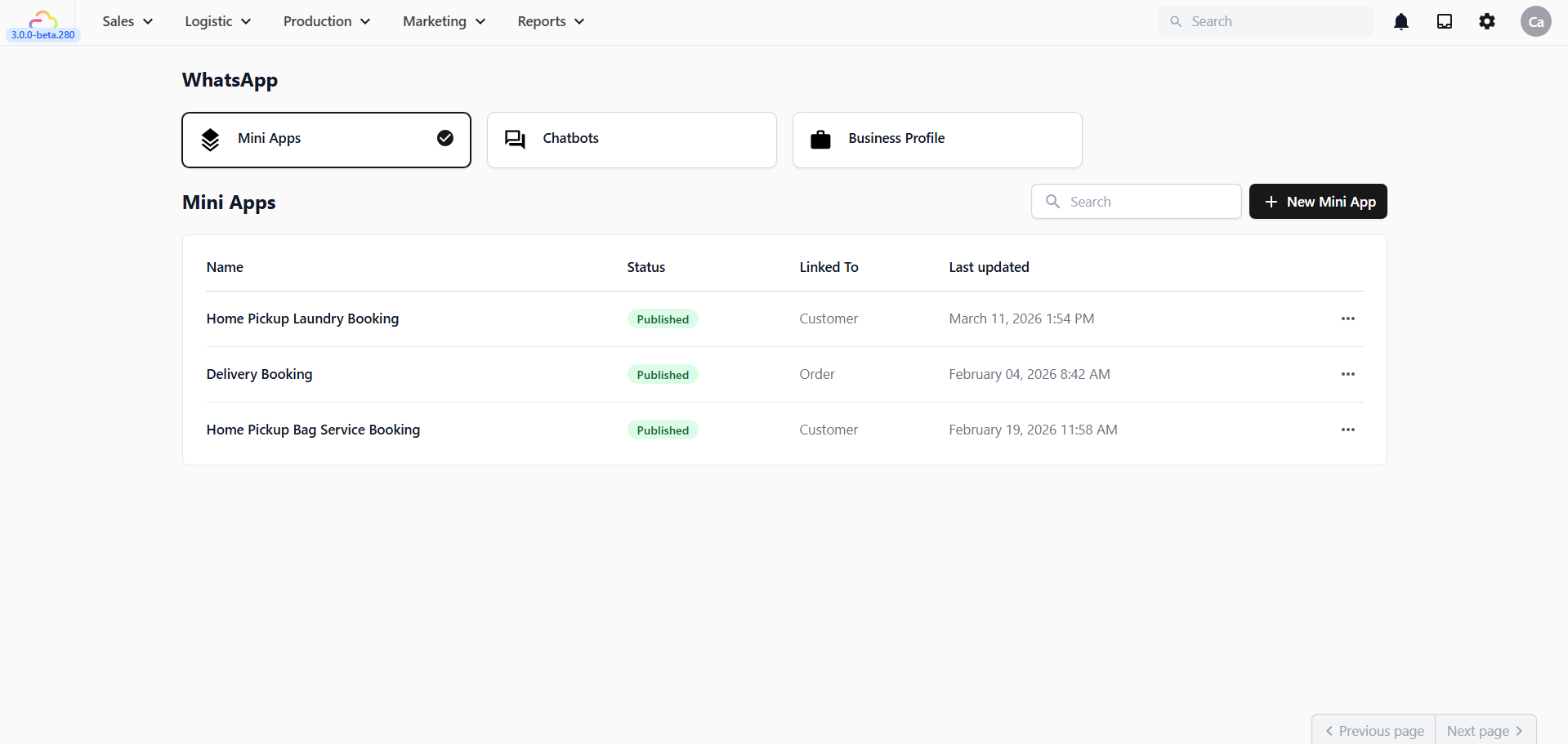Expand the Logistic menu

[217, 21]
